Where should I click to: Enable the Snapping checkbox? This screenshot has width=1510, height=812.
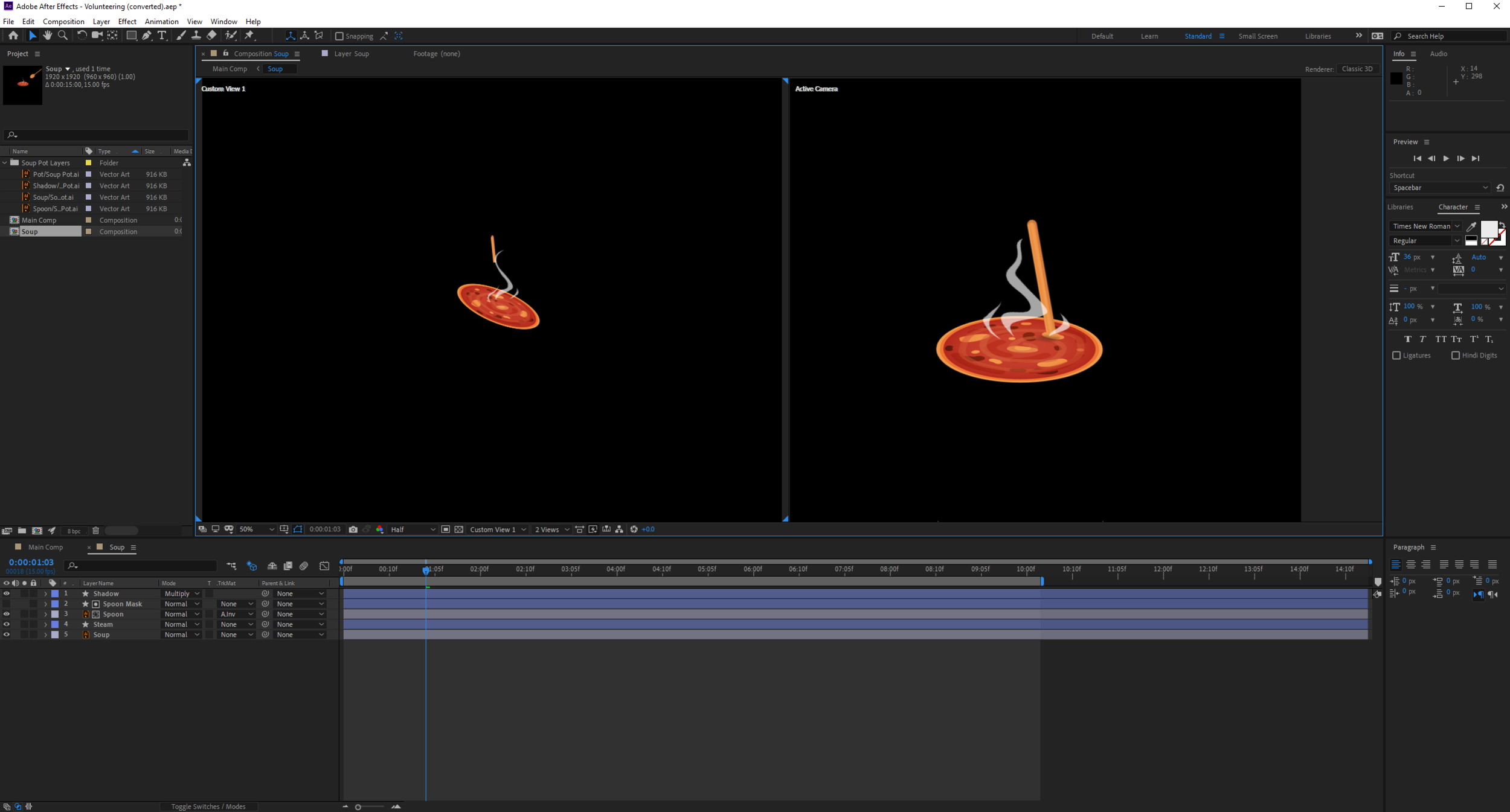coord(339,36)
